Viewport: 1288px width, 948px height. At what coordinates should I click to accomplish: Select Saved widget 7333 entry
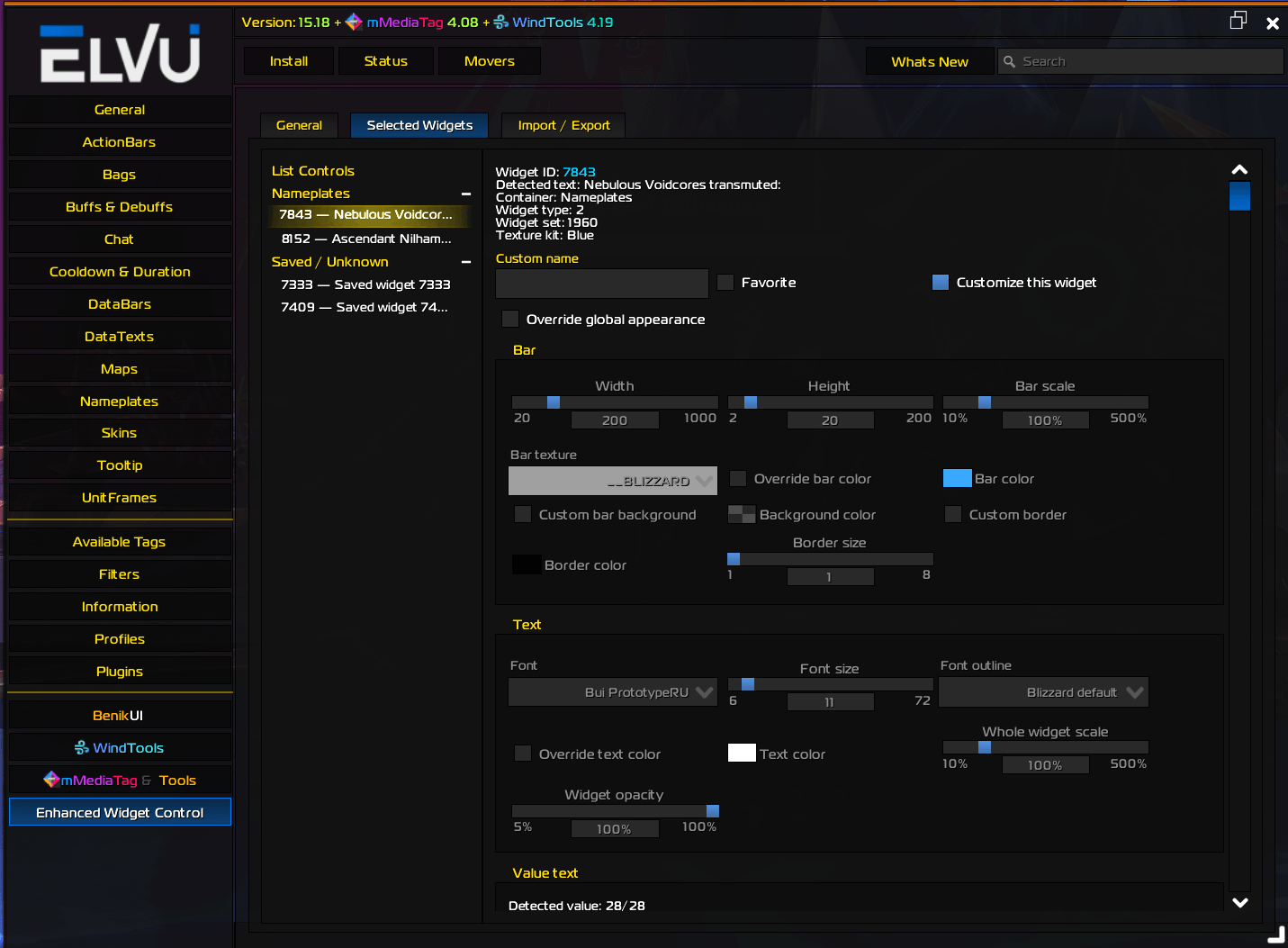click(x=370, y=284)
